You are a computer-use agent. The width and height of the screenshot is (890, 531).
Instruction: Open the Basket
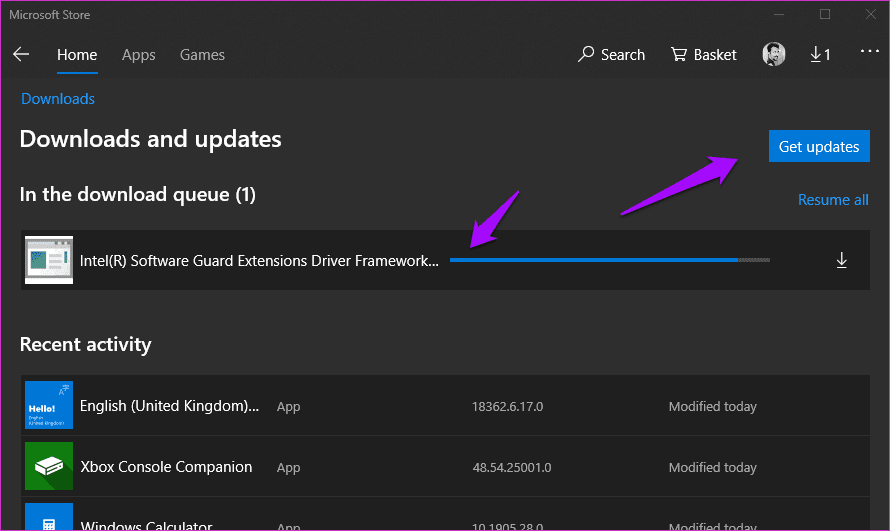point(704,54)
